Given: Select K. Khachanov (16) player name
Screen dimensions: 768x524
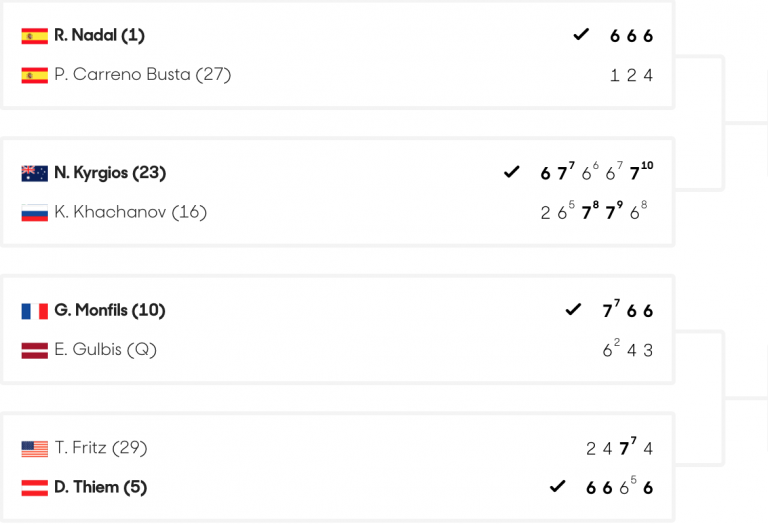Looking at the screenshot, I should pos(130,212).
